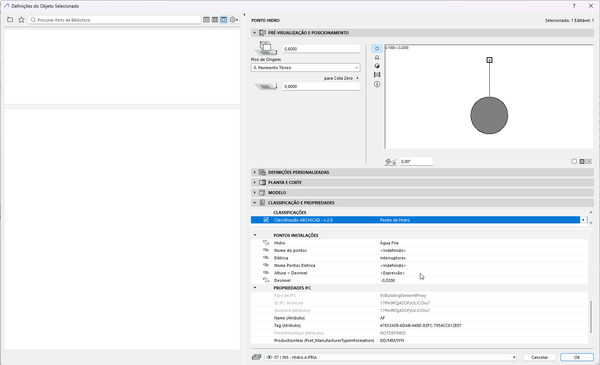Switch library to small list view icon

coord(206,20)
